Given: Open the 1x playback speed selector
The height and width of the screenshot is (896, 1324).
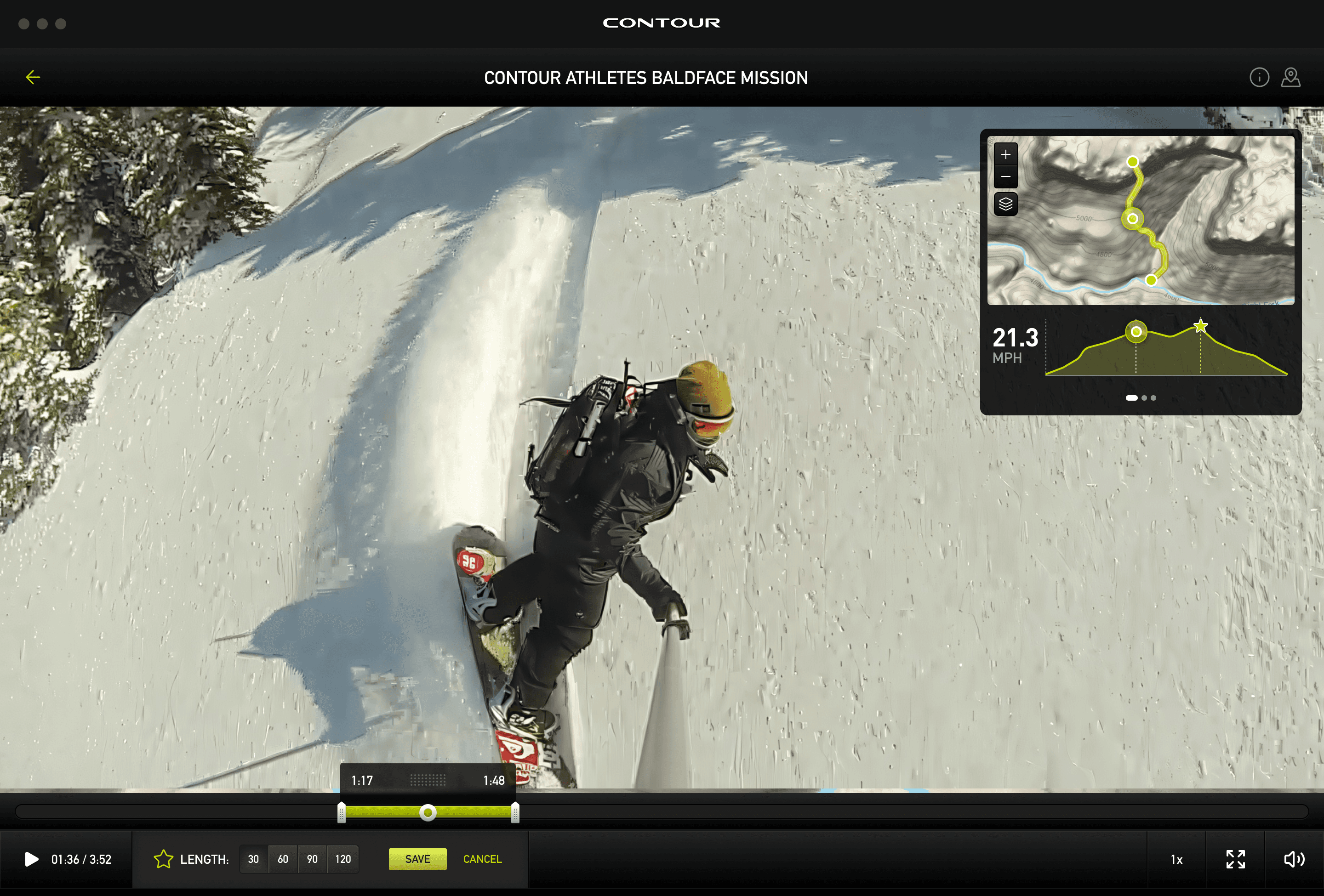Looking at the screenshot, I should 1176,859.
